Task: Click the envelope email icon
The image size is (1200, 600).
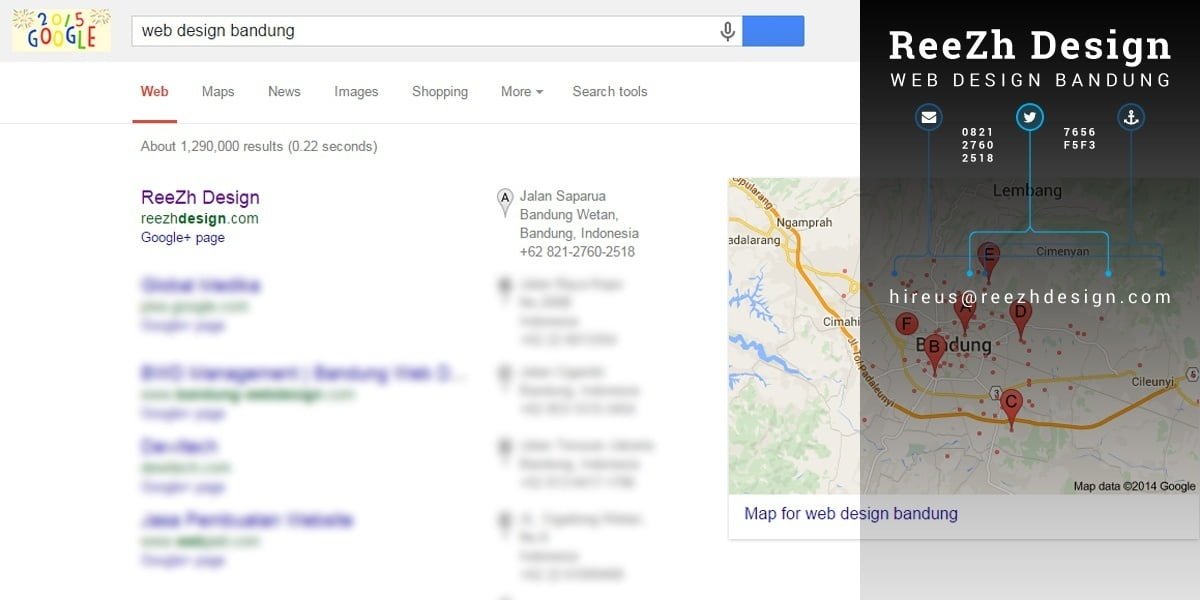Action: (x=929, y=118)
